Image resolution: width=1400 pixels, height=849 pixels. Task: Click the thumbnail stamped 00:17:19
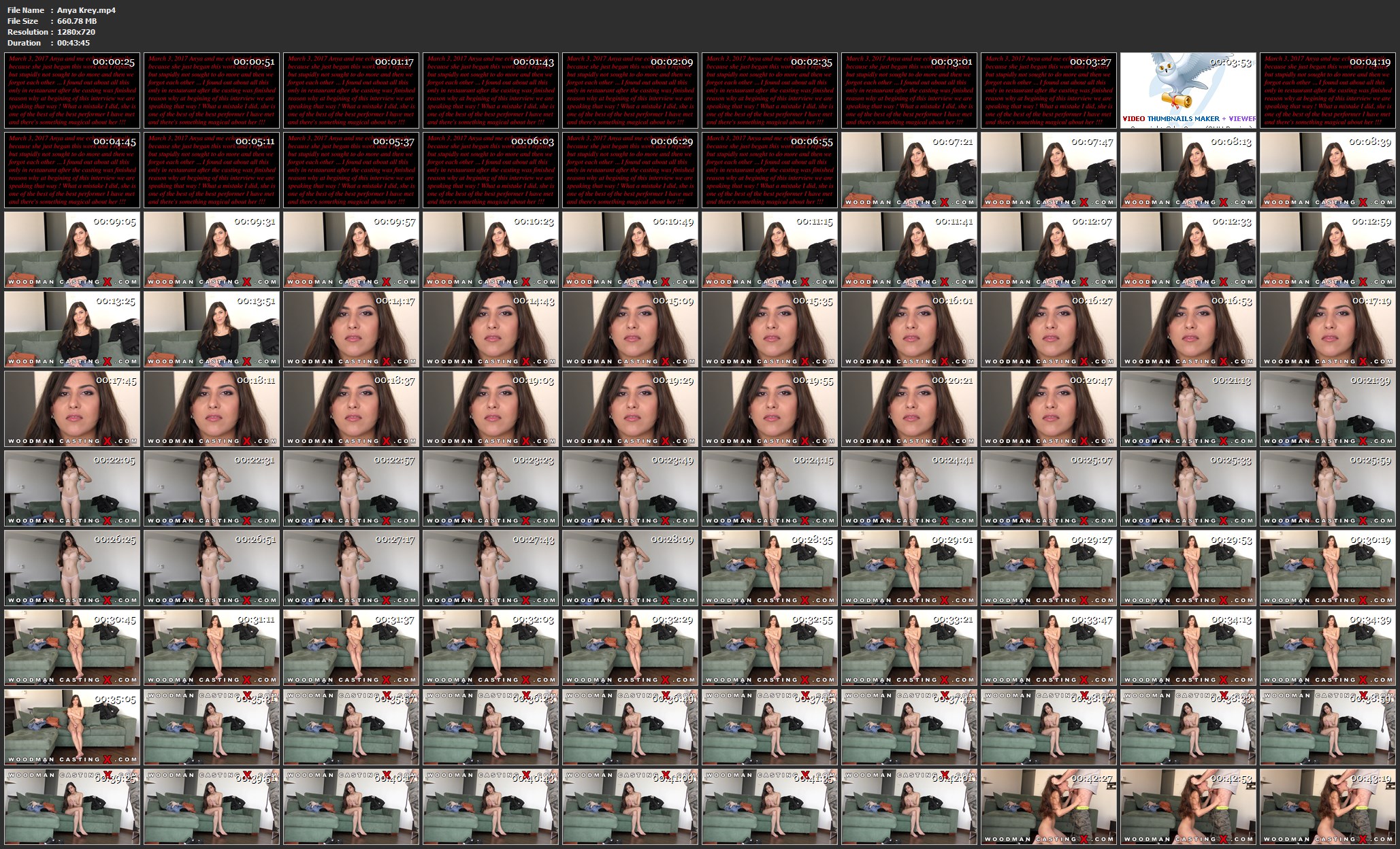pyautogui.click(x=1327, y=329)
